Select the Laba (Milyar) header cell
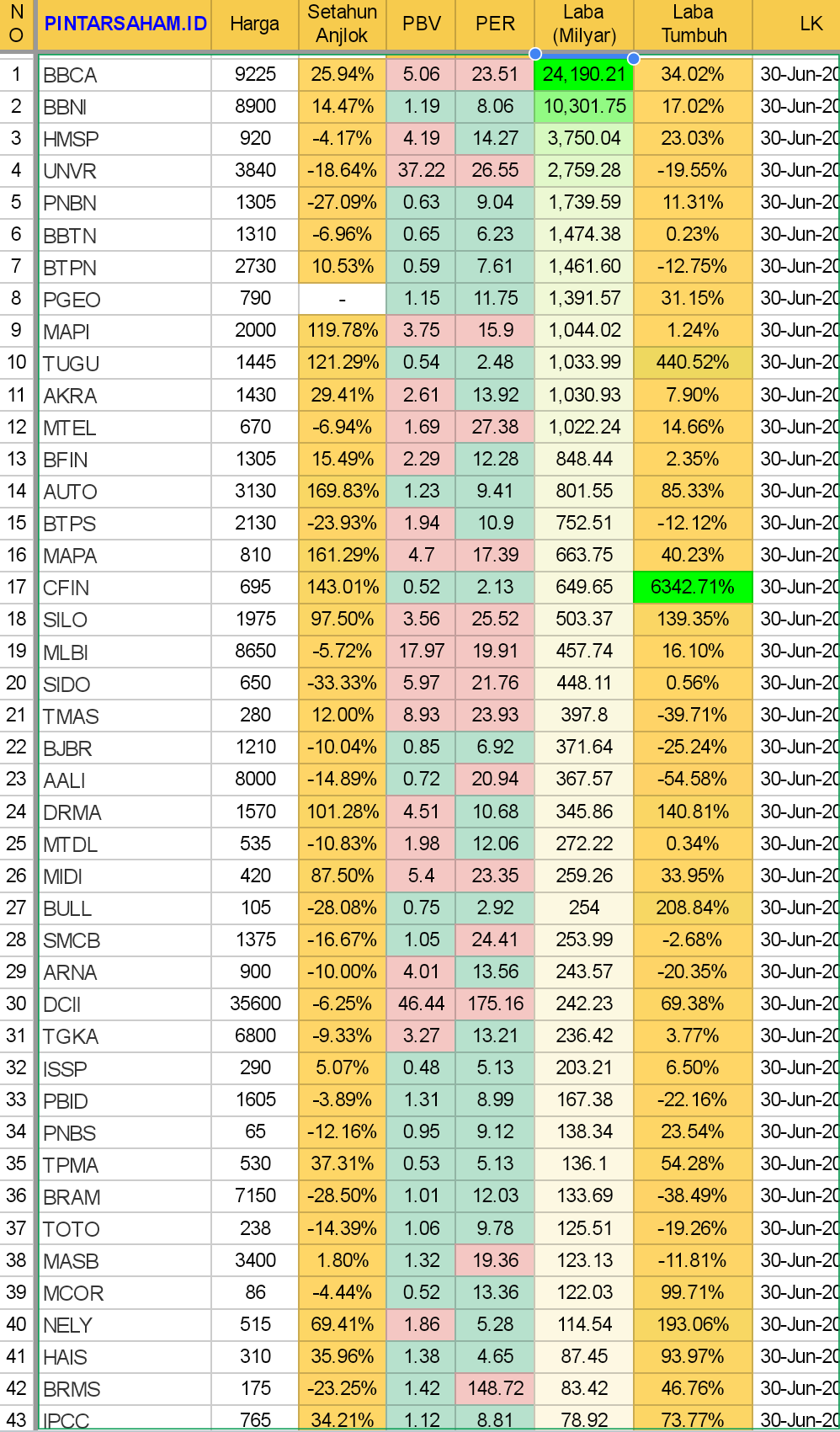The height and width of the screenshot is (1432, 840). [584, 24]
